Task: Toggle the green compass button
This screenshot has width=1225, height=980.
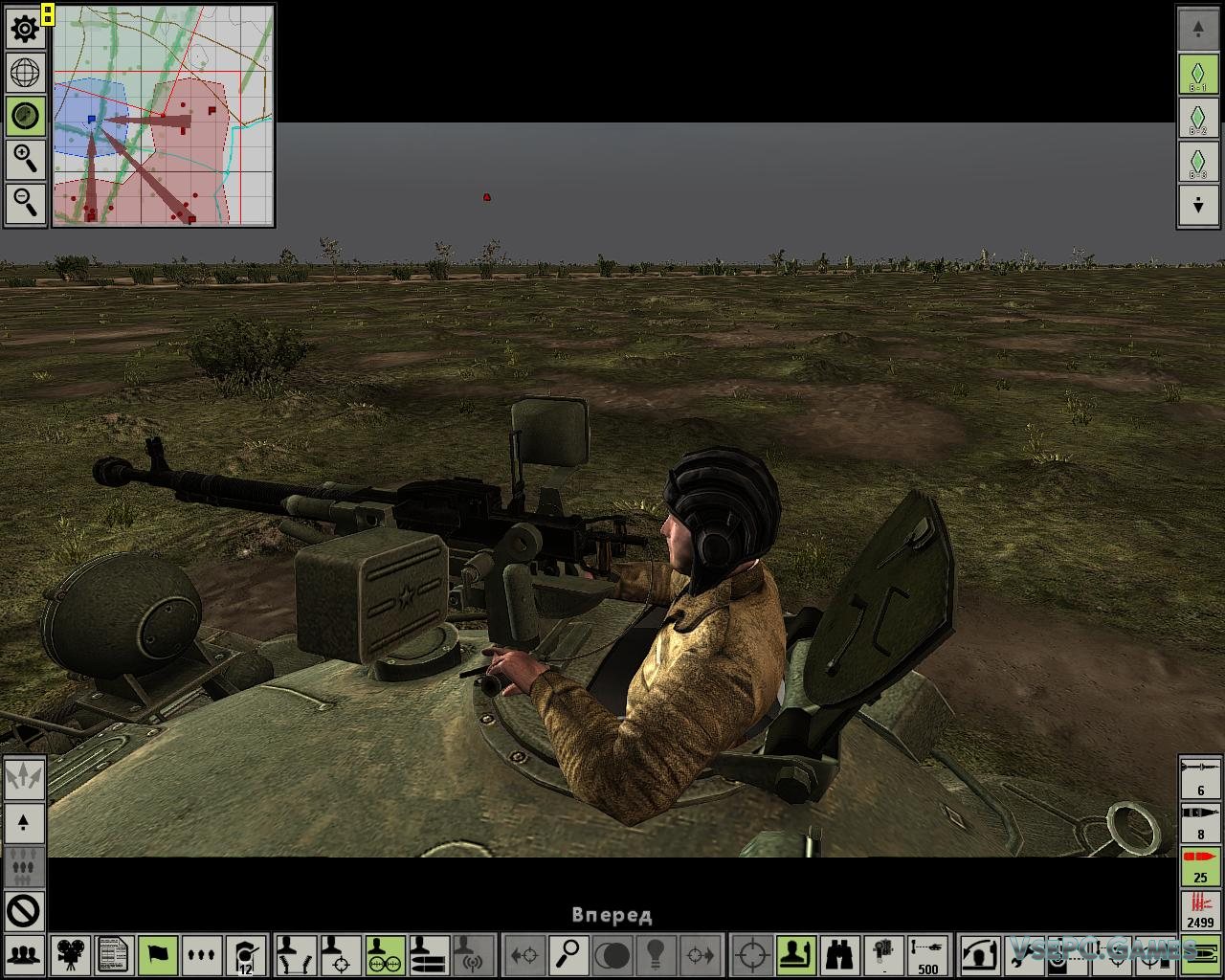Action: pyautogui.click(x=25, y=116)
